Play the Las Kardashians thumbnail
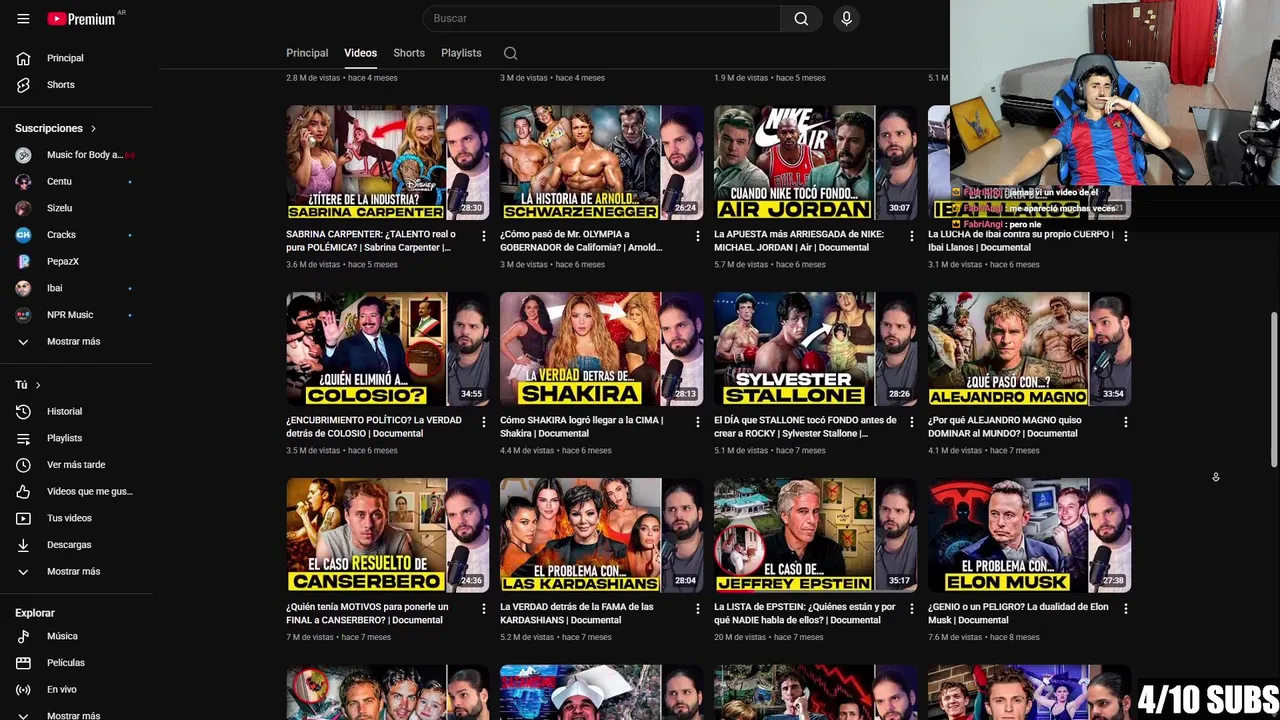Image resolution: width=1280 pixels, height=720 pixels. pos(601,535)
